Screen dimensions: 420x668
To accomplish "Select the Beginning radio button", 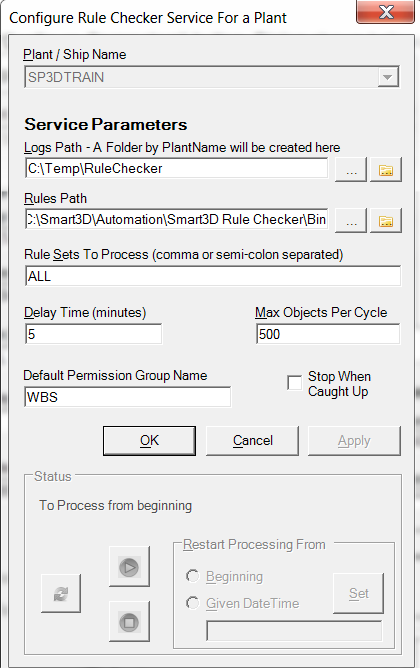I will (x=193, y=576).
